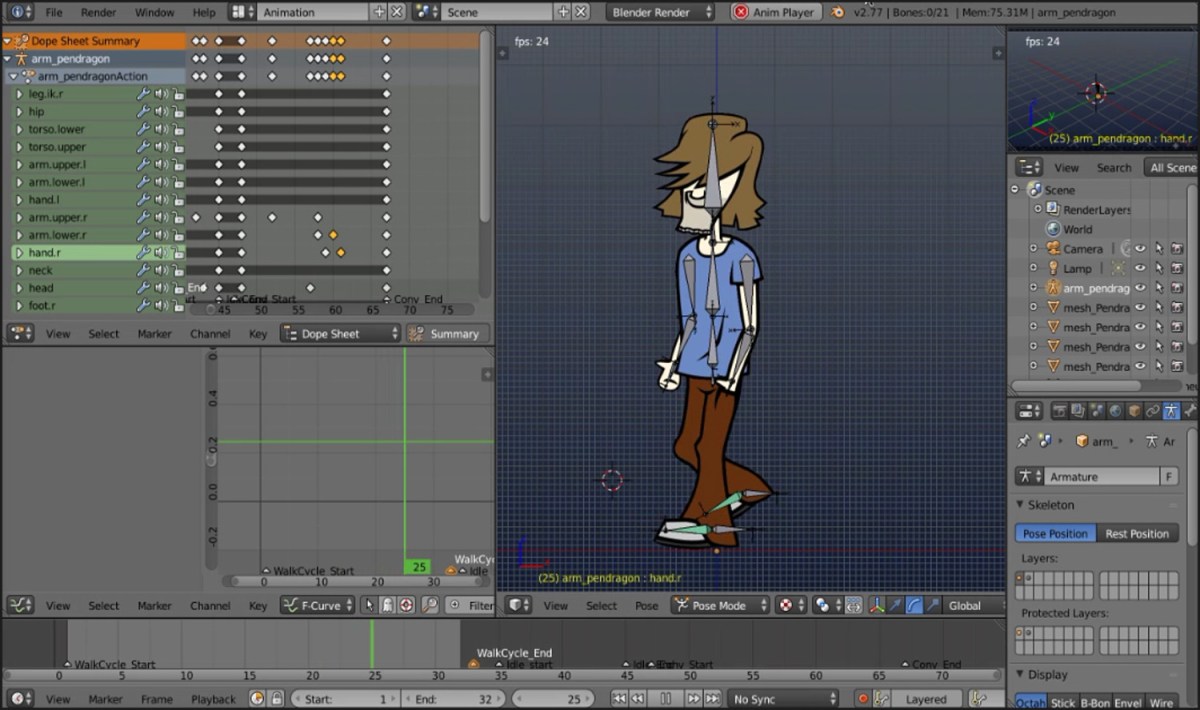Click the wrench modifier icon for hip channel
Image resolution: width=1200 pixels, height=710 pixels.
point(143,112)
